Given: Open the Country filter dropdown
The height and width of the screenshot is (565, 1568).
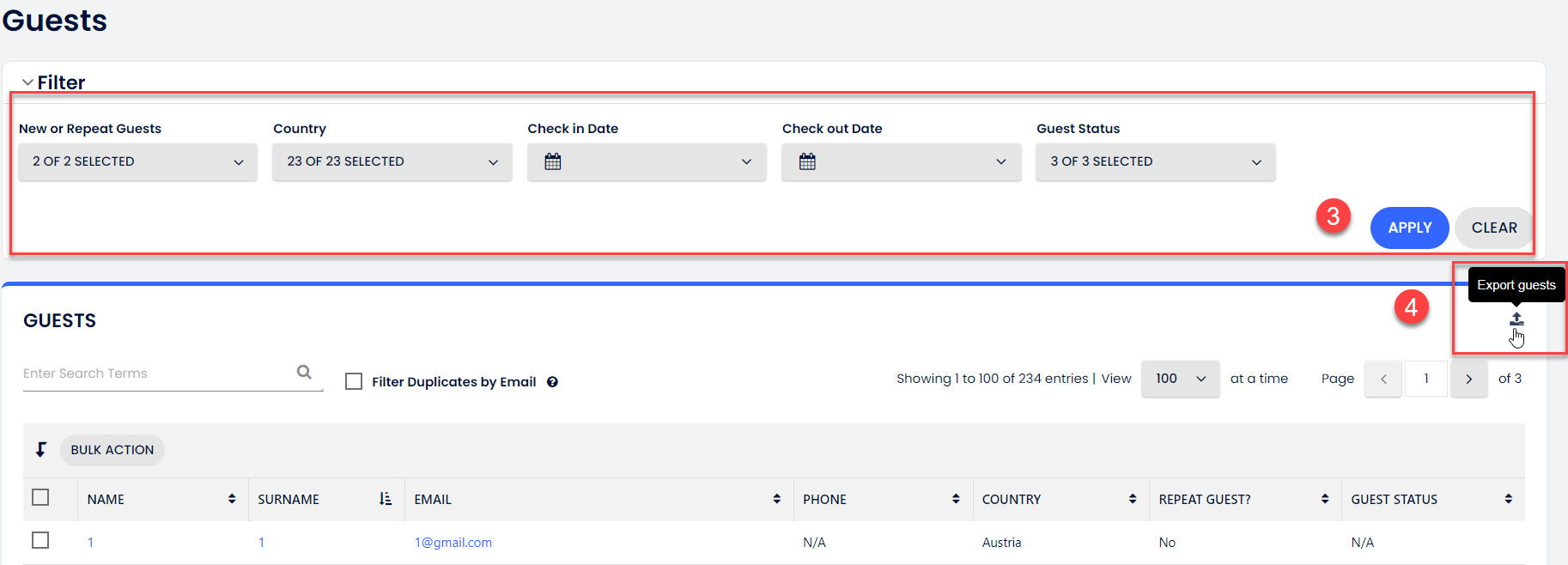Looking at the screenshot, I should pos(392,161).
